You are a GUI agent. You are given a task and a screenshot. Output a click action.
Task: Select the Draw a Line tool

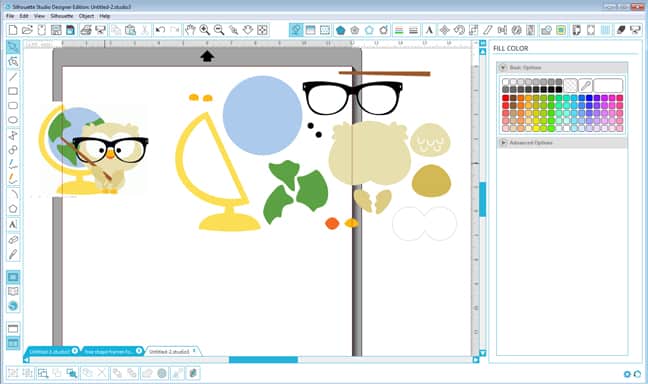tap(13, 76)
